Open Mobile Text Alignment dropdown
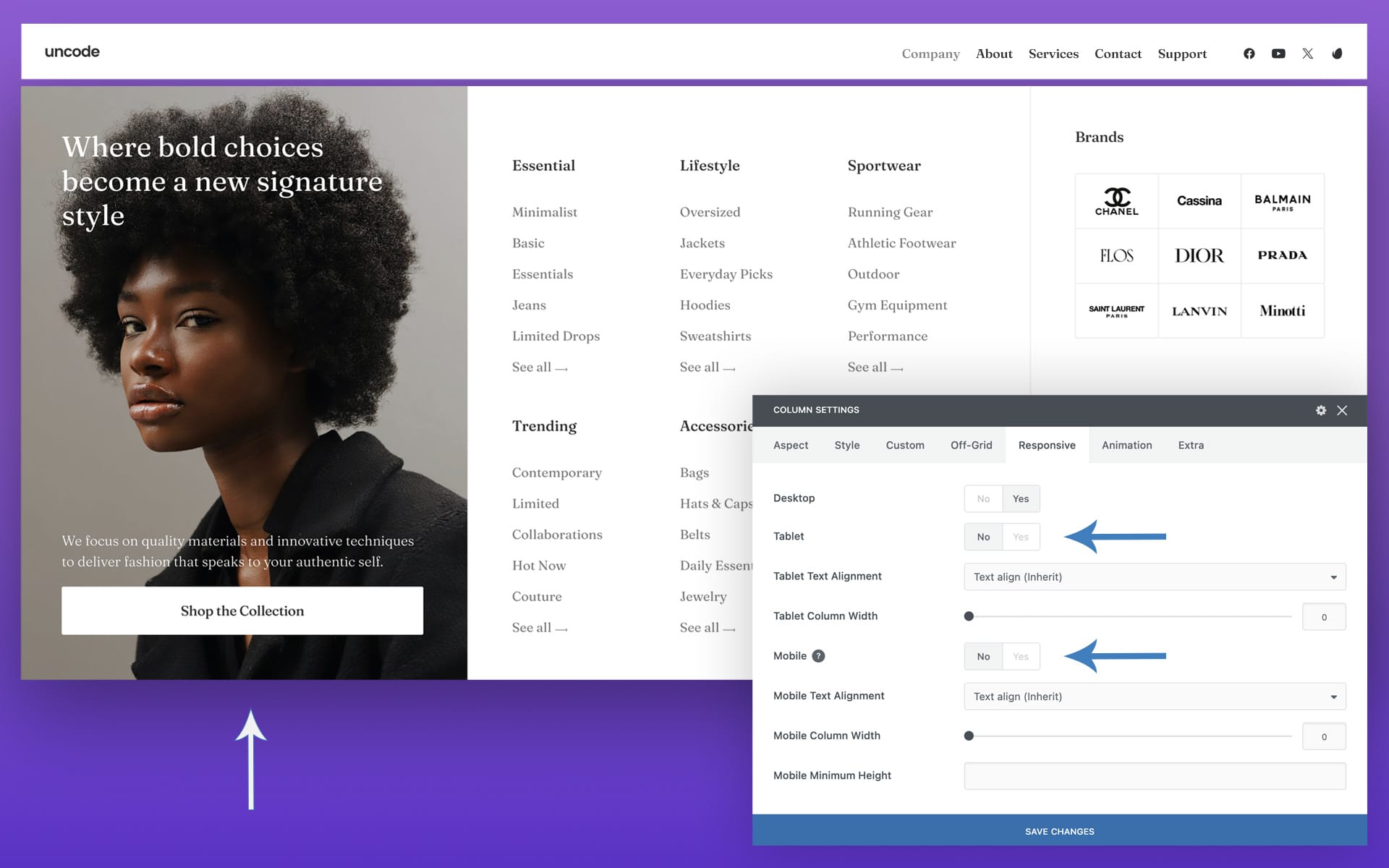This screenshot has width=1389, height=868. (x=1155, y=697)
